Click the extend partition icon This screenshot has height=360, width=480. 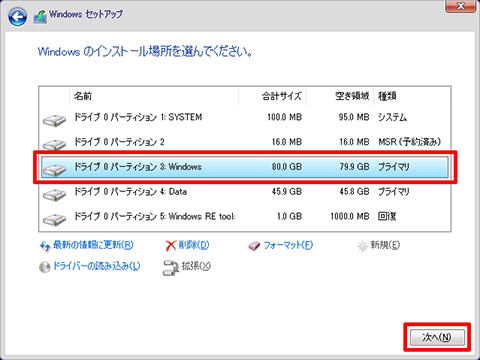(171, 268)
